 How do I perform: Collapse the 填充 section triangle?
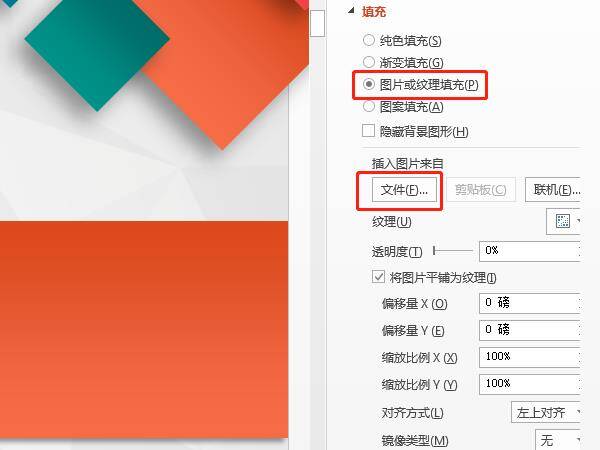pos(351,11)
